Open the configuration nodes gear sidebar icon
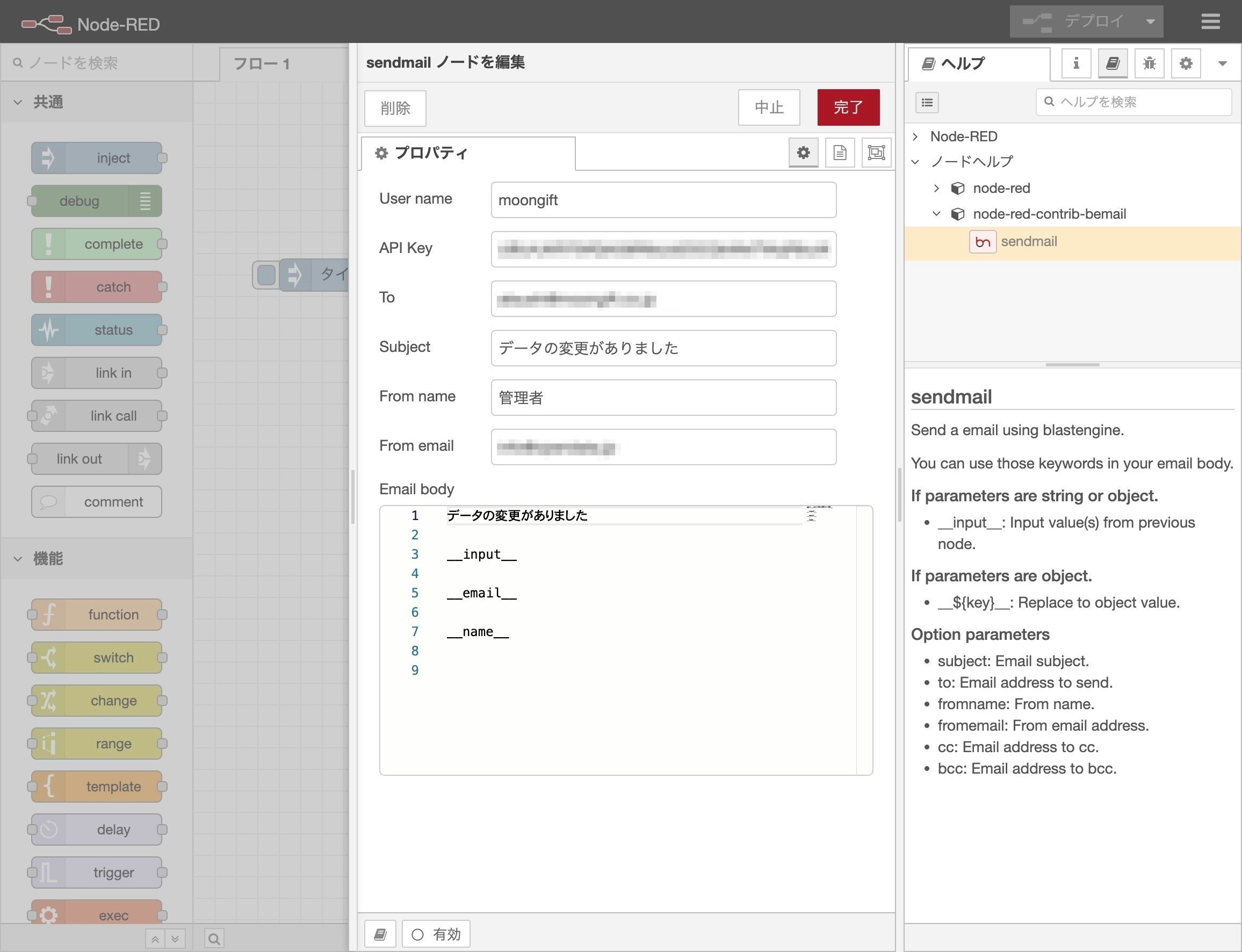The height and width of the screenshot is (952, 1242). 1186,63
